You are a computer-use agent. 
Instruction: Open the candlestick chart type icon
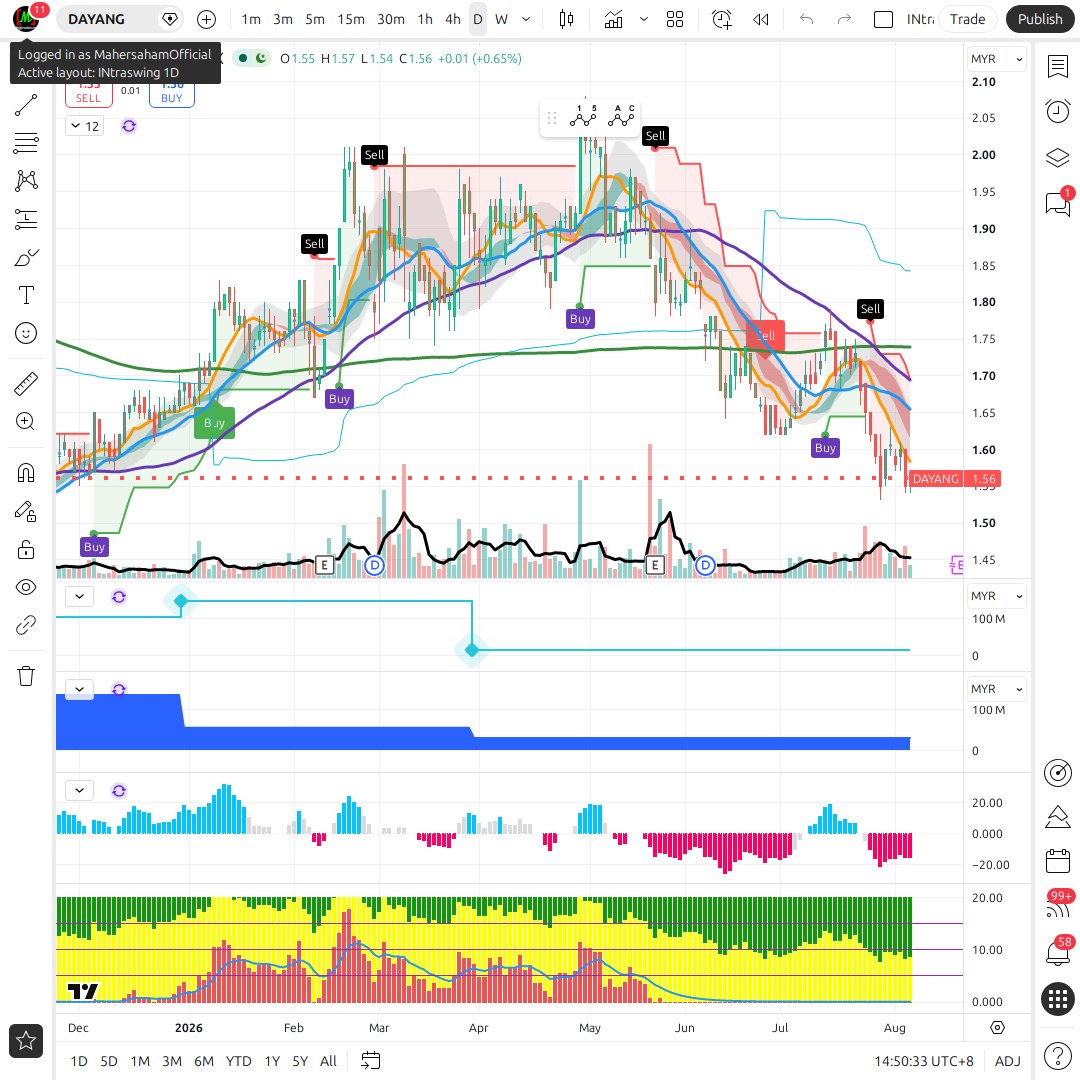click(x=566, y=19)
